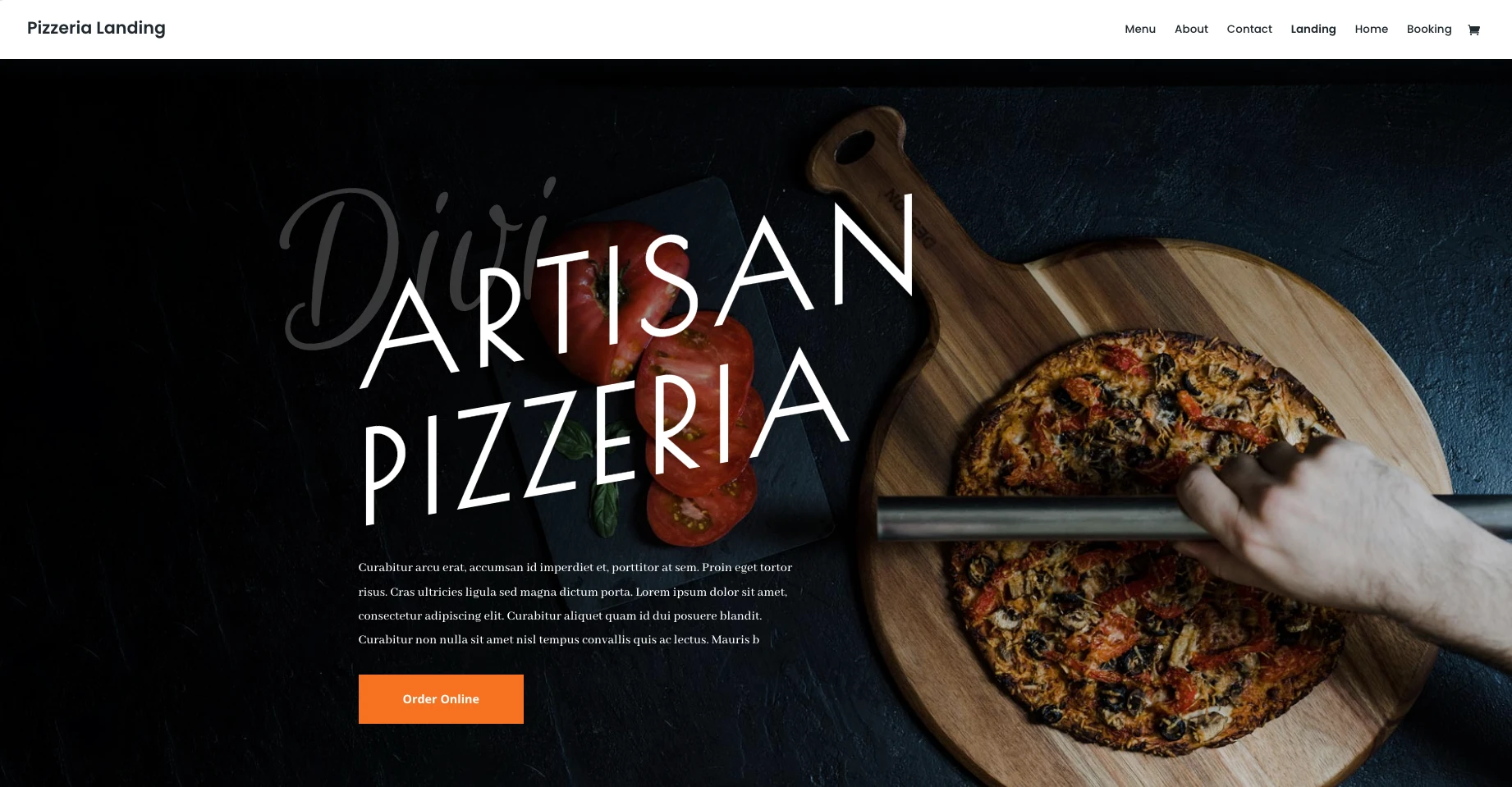Go to the About page
Viewport: 1512px width, 787px height.
coord(1191,30)
